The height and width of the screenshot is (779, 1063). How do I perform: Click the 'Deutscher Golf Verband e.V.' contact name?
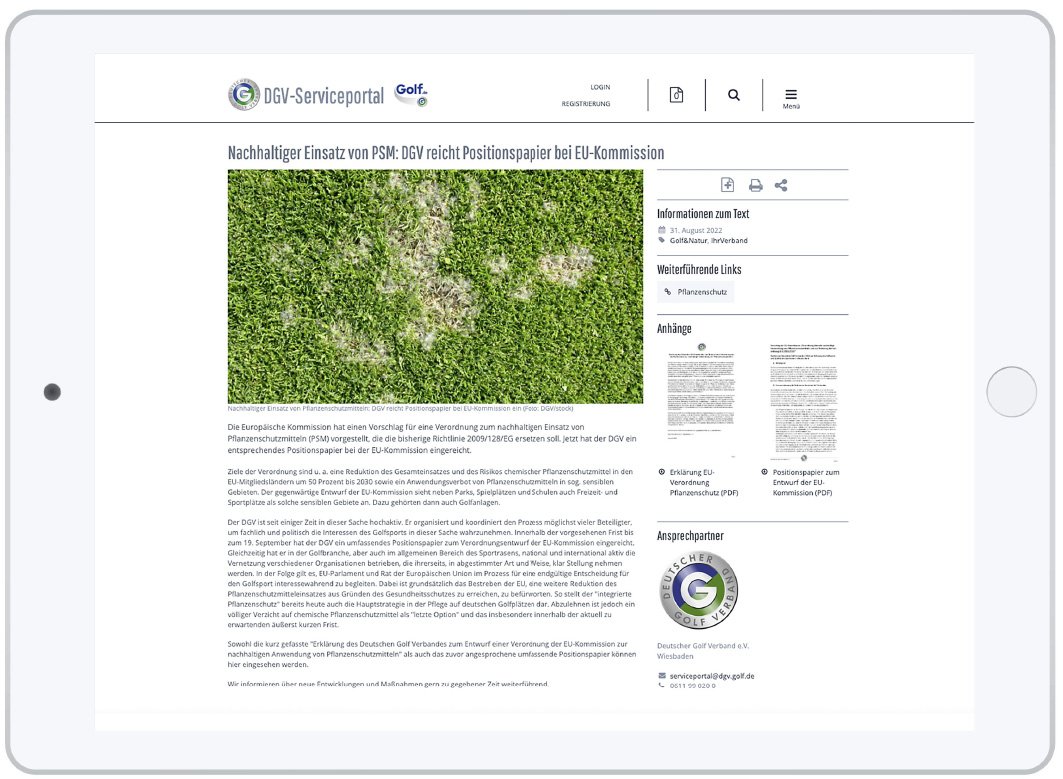[703, 646]
